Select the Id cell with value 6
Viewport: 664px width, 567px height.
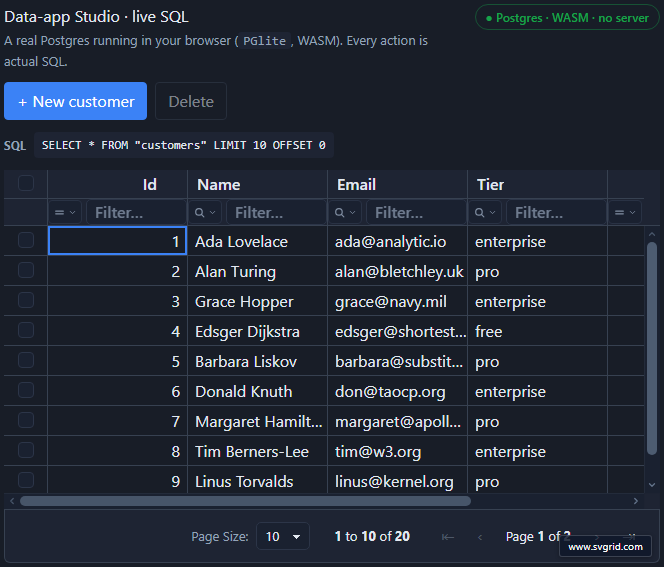pos(117,391)
